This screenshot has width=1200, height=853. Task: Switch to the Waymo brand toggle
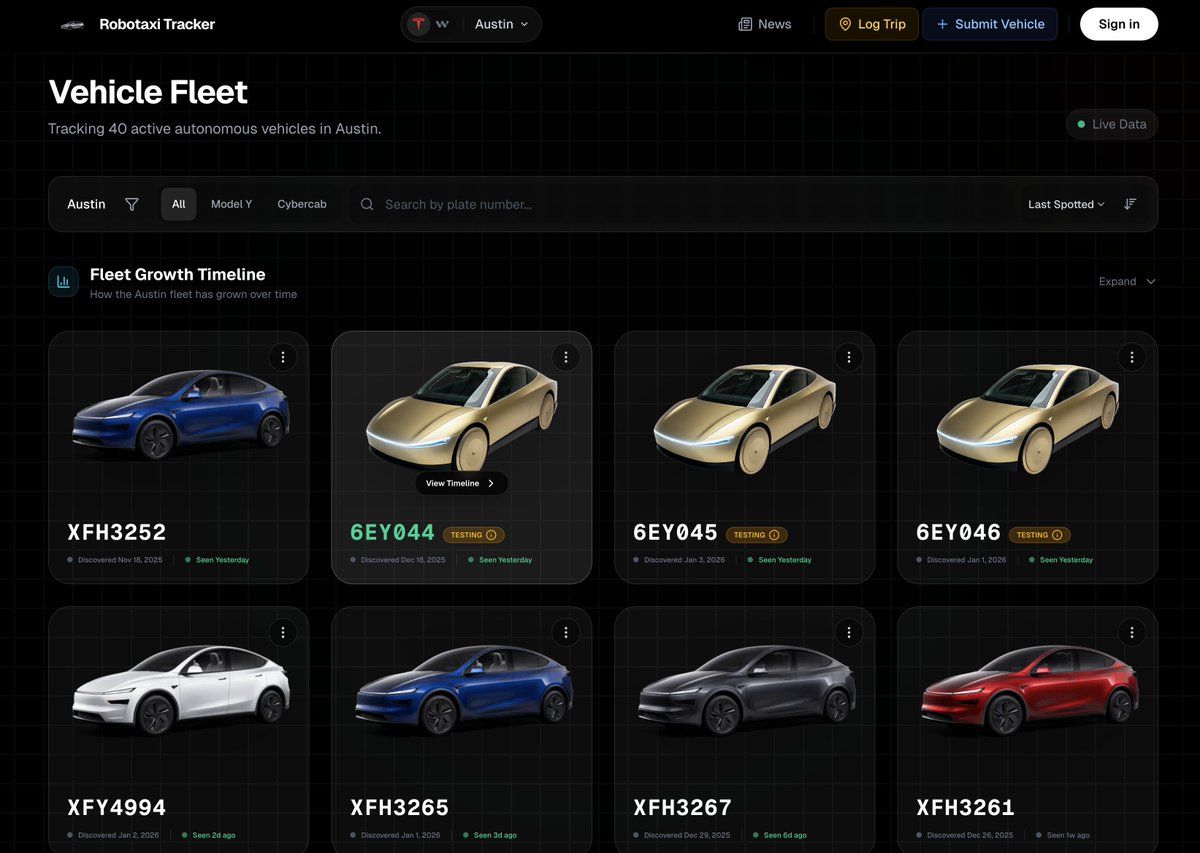tap(442, 24)
